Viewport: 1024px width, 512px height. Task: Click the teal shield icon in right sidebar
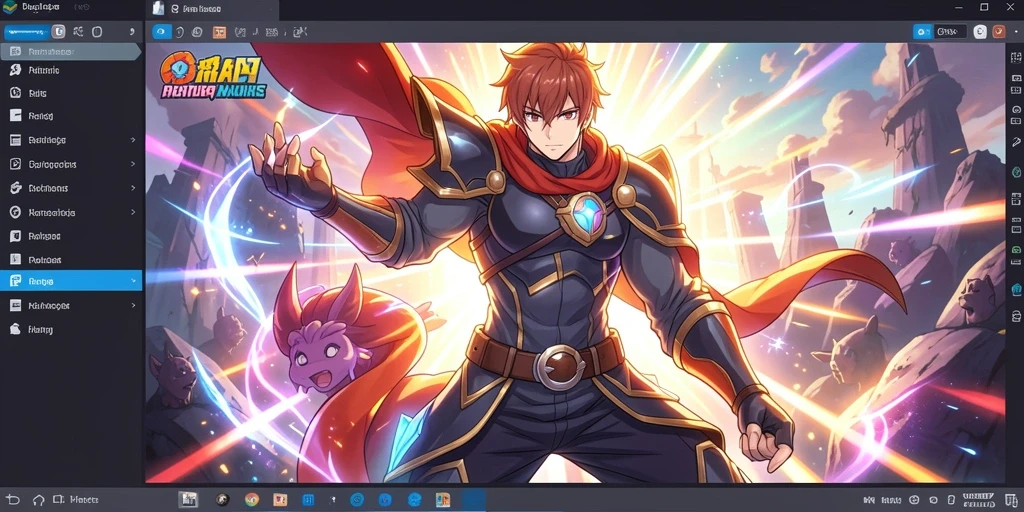coord(1016,289)
